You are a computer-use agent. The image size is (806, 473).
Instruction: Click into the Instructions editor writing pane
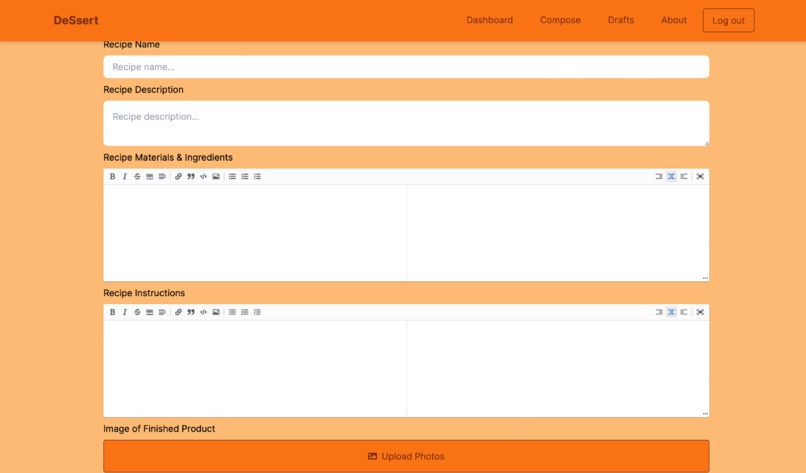255,368
